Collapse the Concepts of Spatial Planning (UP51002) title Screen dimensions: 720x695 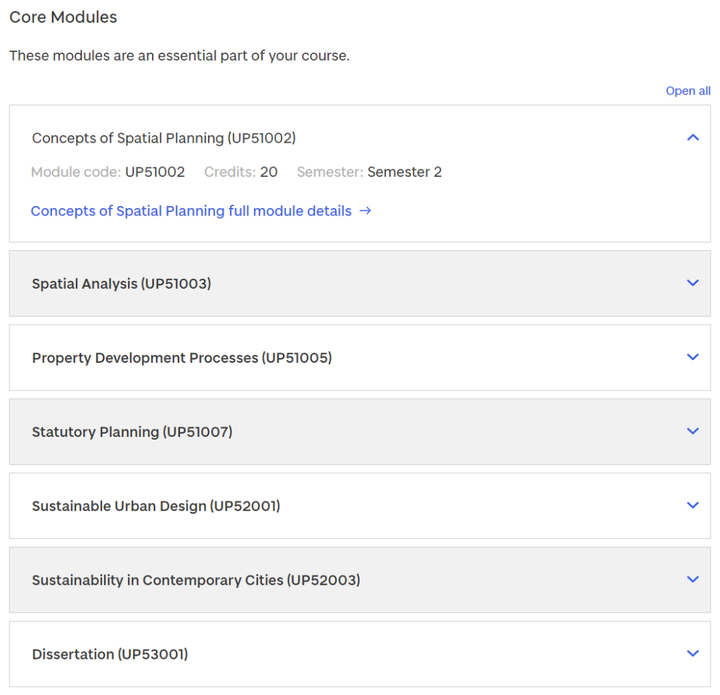164,138
